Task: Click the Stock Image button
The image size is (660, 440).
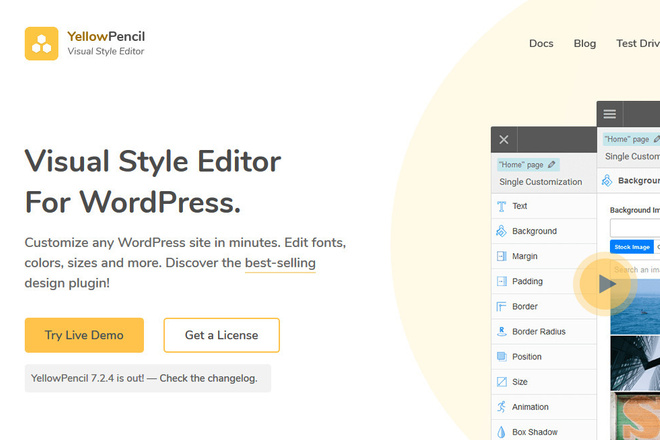Action: [x=632, y=247]
